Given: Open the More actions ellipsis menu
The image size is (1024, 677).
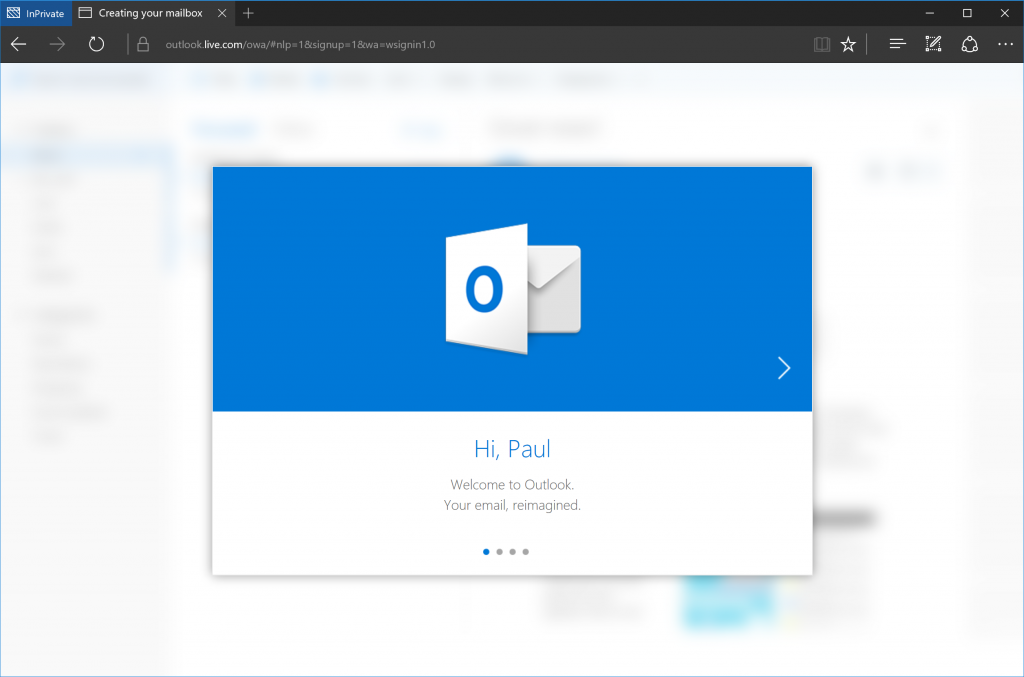Looking at the screenshot, I should [1005, 44].
